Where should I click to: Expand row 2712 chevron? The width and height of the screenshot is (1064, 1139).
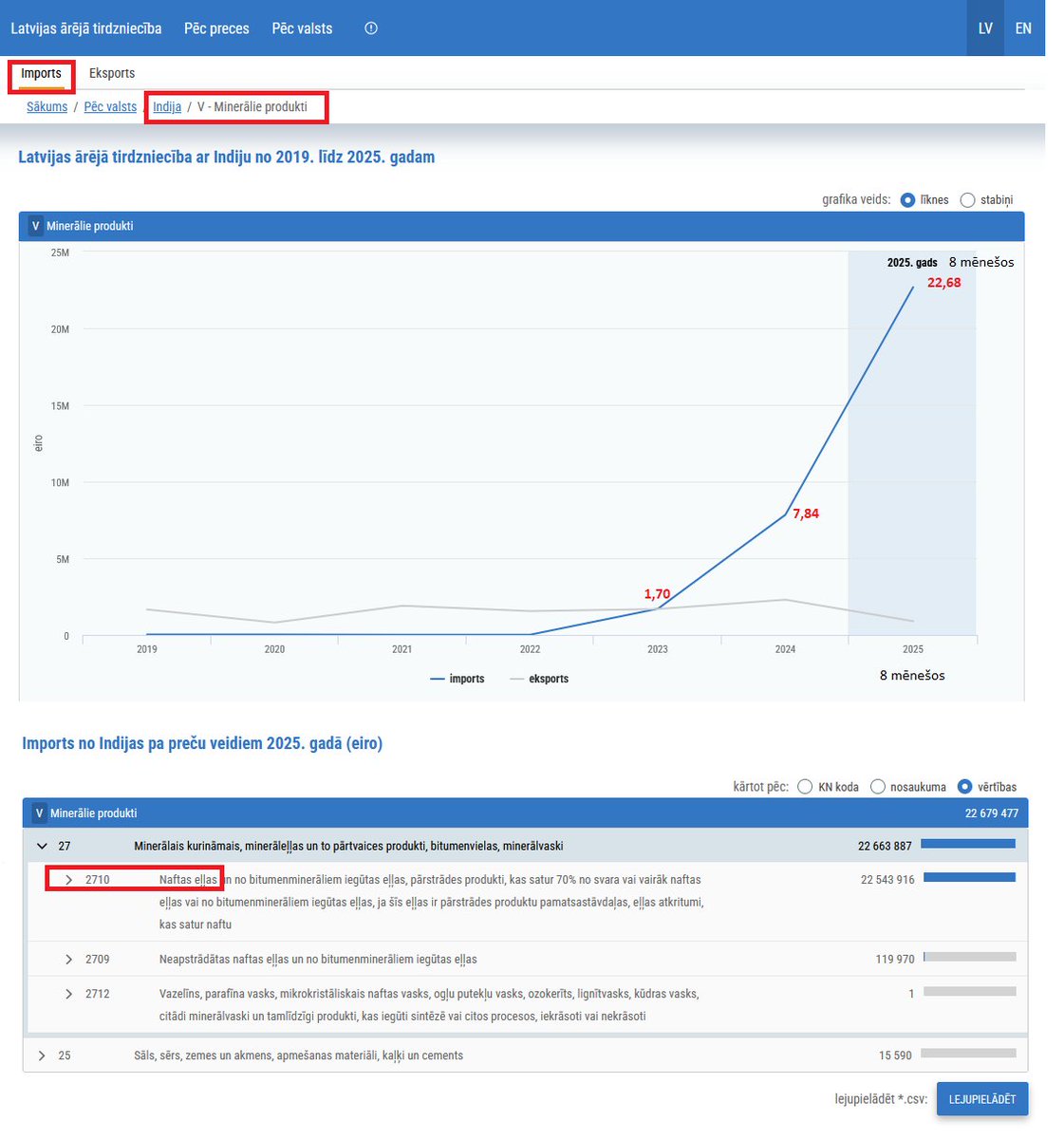coord(68,994)
